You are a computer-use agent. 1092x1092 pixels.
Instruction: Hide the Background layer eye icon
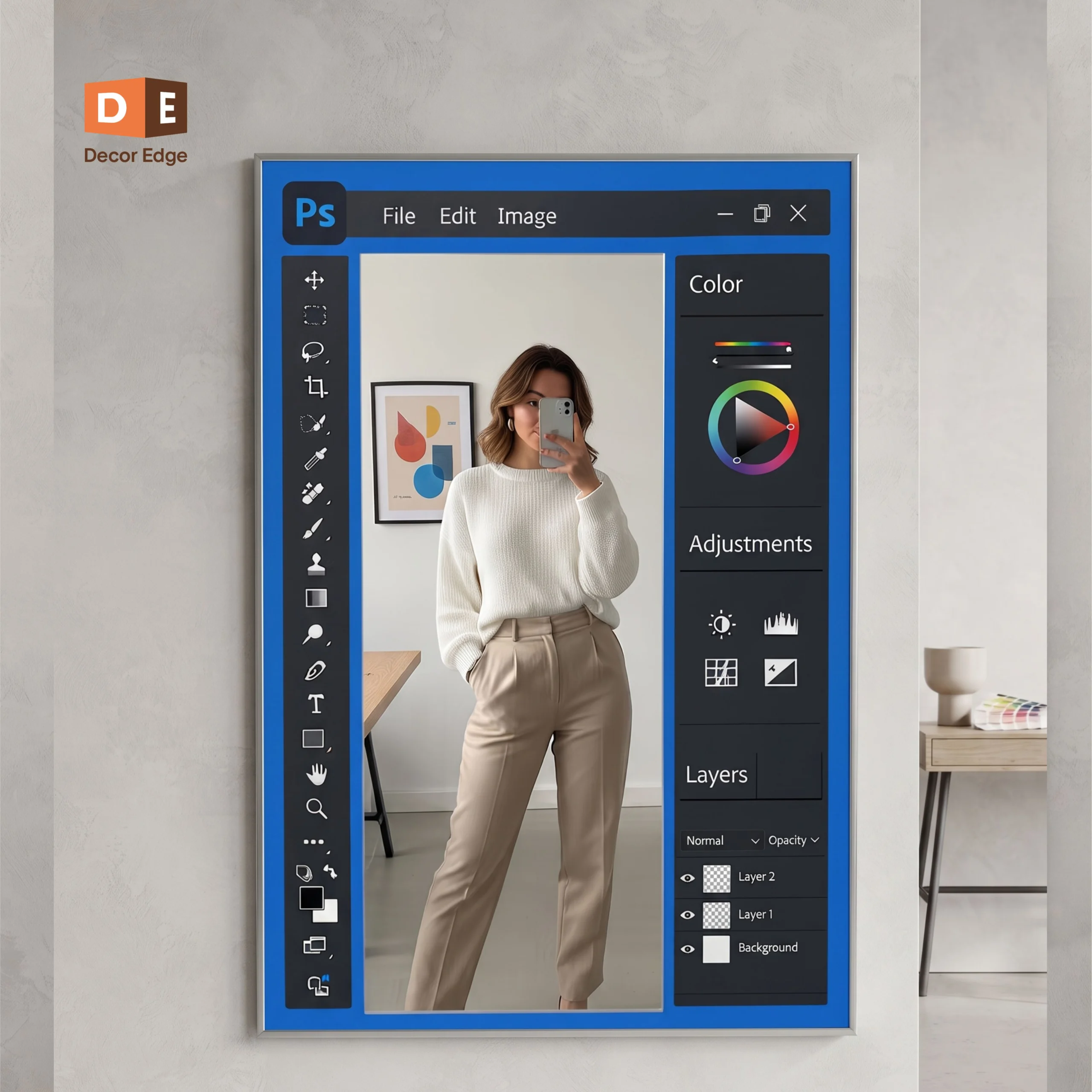coord(687,949)
